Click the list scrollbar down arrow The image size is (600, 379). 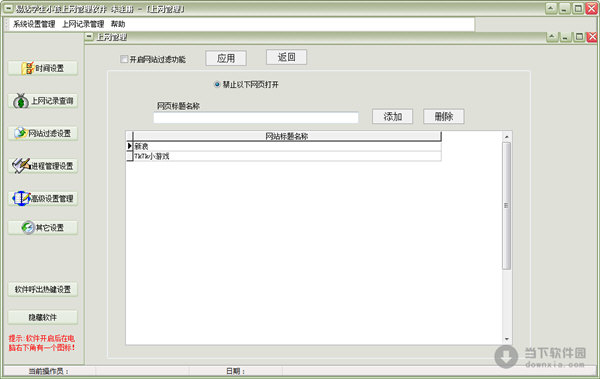(507, 339)
